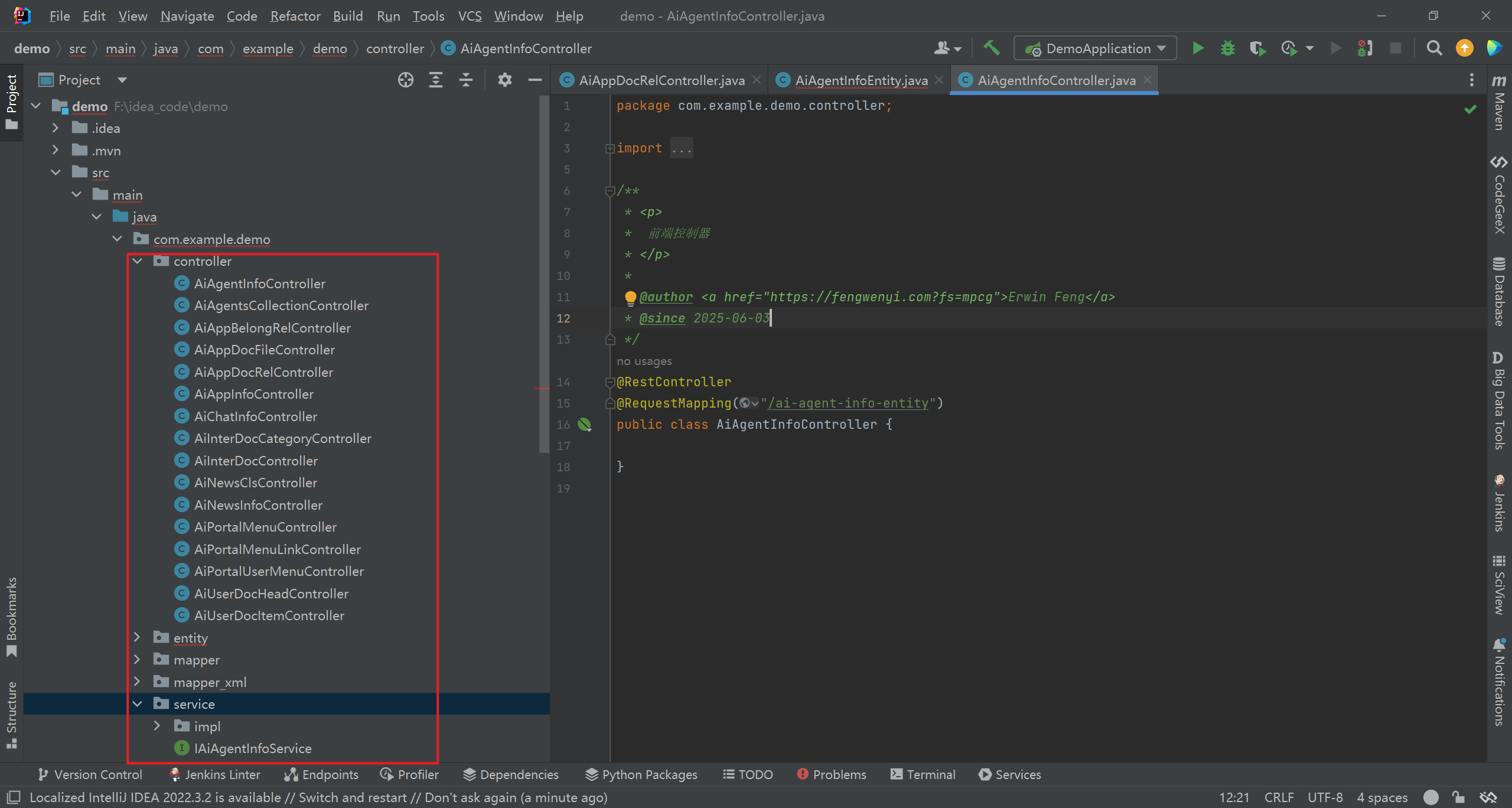This screenshot has width=1512, height=808.
Task: Toggle the Bookmarks tool window button
Action: (11, 617)
